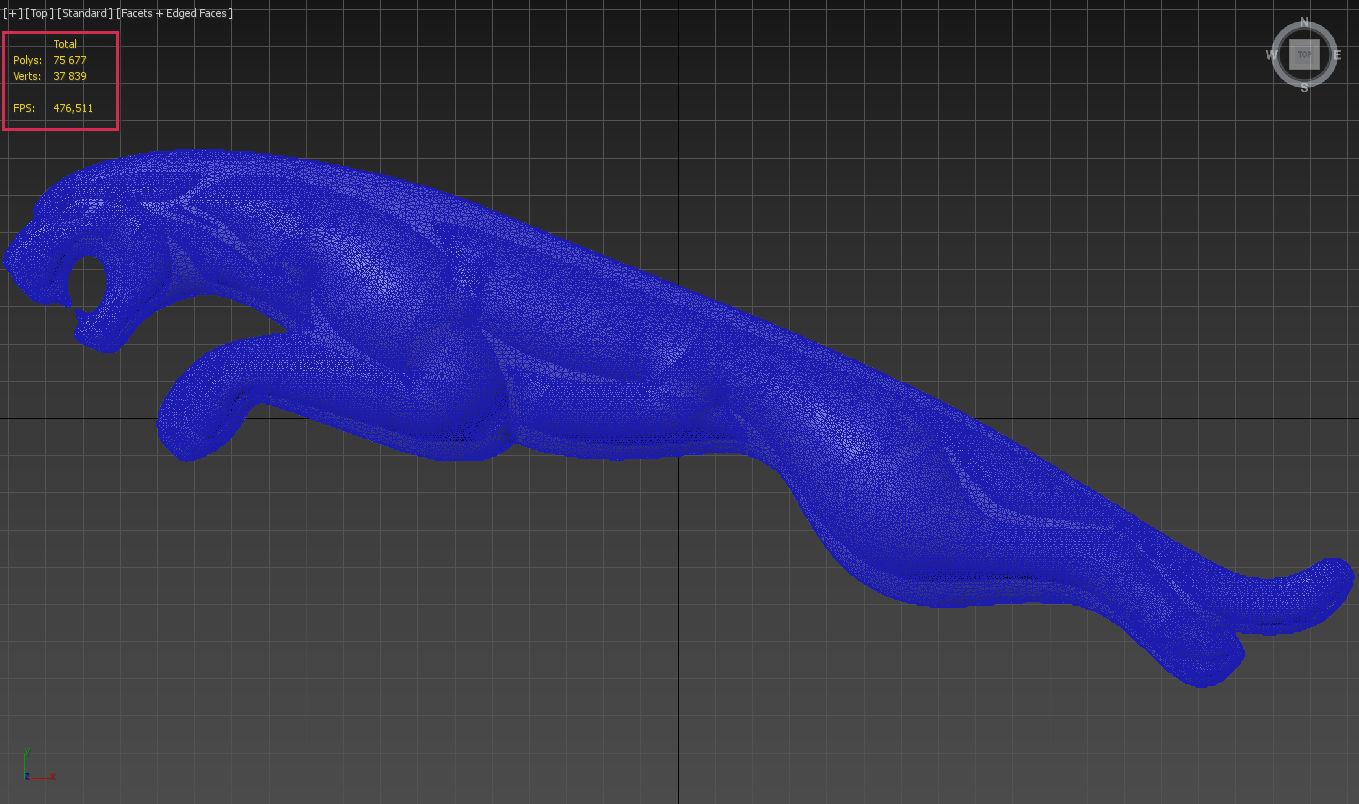Viewport: 1359px width, 804px height.
Task: Click the N compass label on ViewCube
Action: coord(1304,21)
